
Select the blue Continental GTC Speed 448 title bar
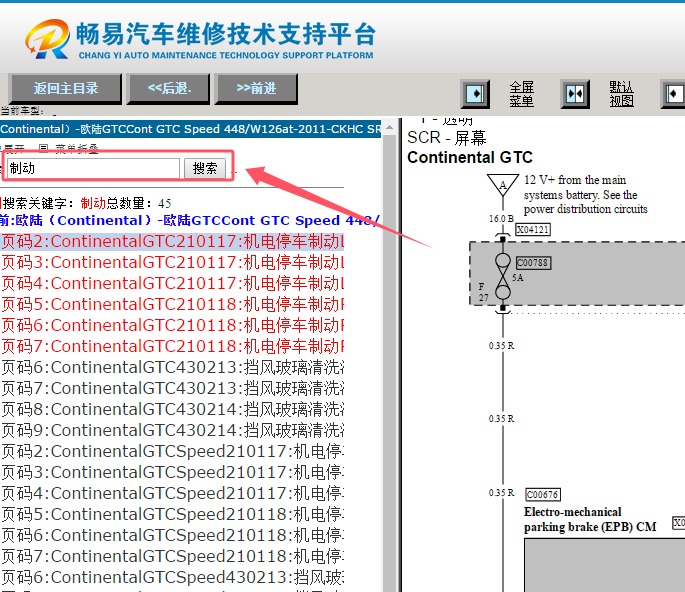(x=190, y=129)
